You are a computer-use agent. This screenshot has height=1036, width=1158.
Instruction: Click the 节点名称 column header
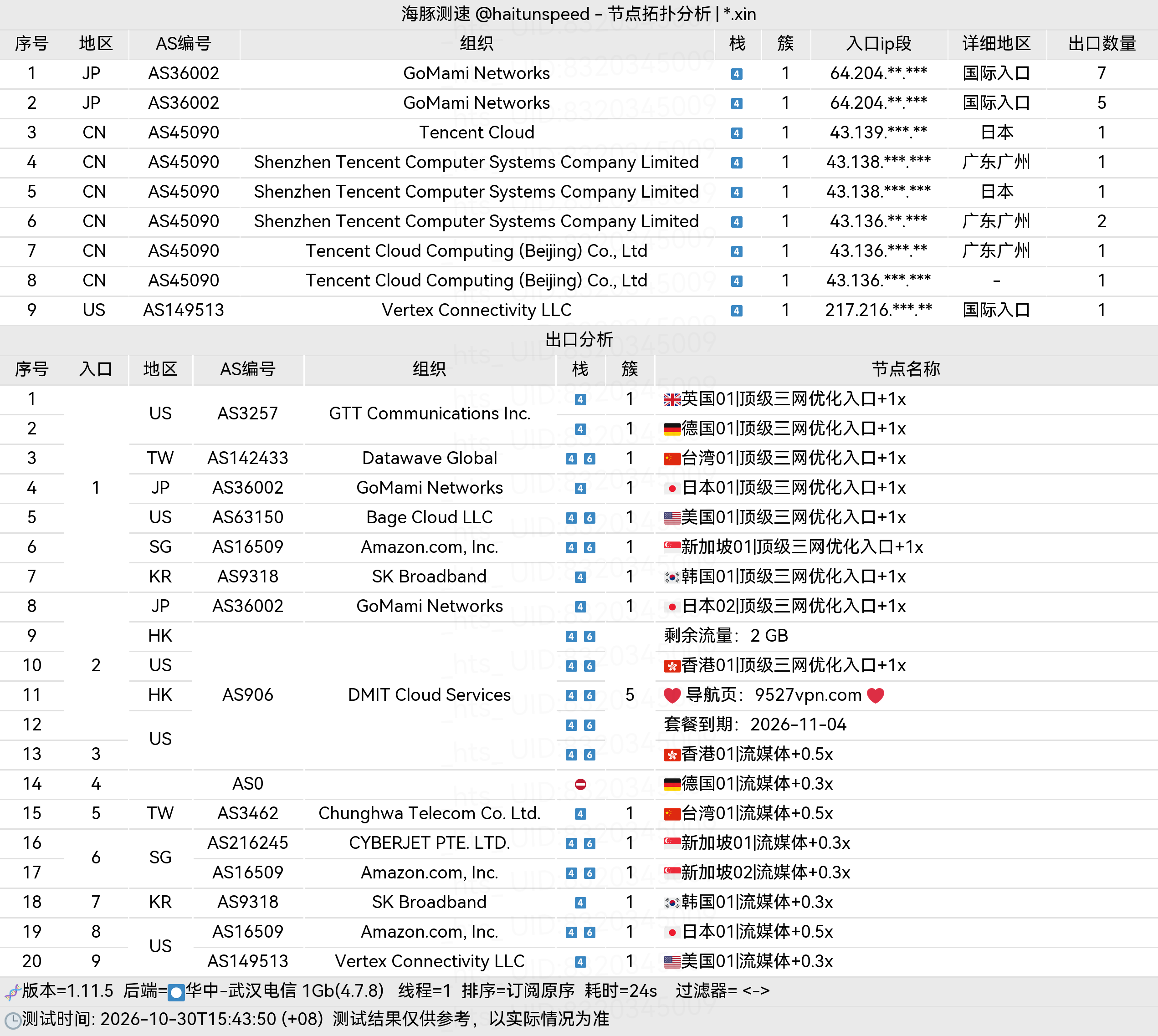(906, 369)
